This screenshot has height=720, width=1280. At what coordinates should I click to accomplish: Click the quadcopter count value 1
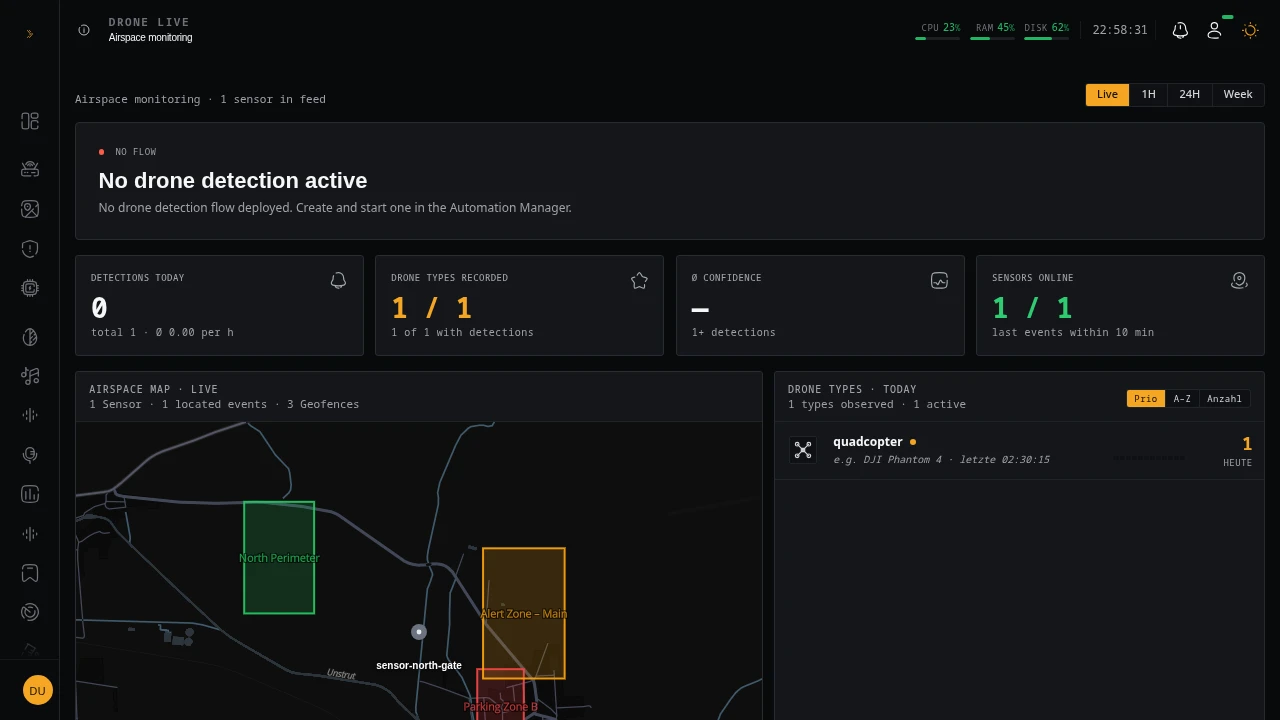pyautogui.click(x=1246, y=444)
